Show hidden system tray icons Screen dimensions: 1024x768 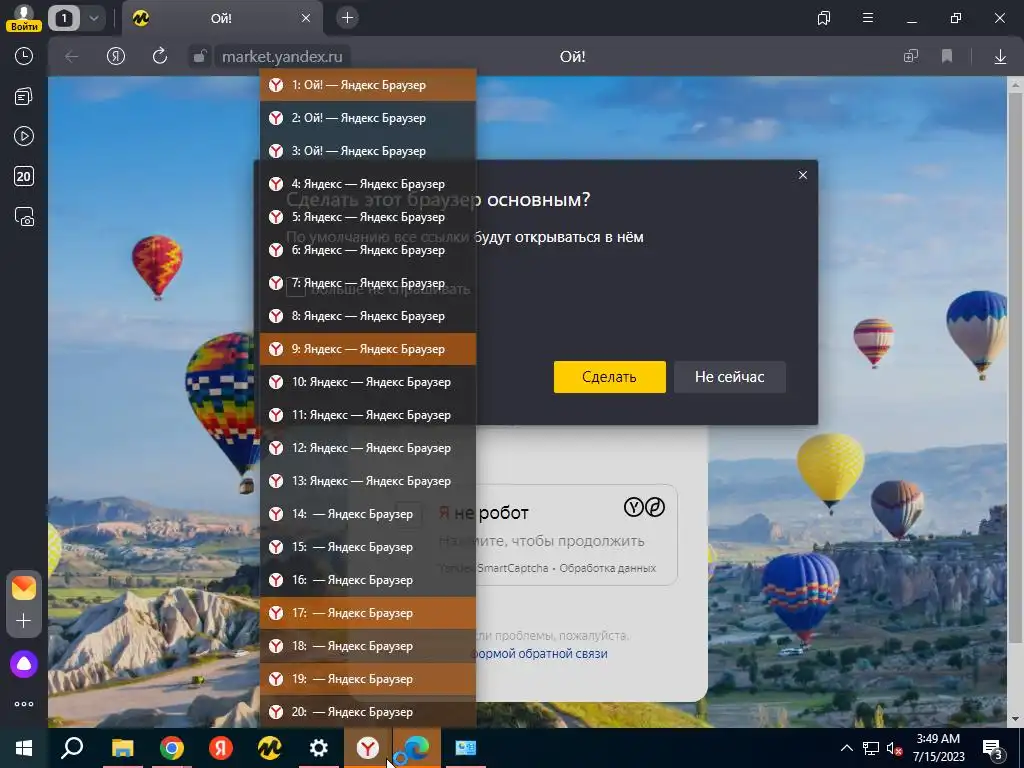tap(846, 748)
